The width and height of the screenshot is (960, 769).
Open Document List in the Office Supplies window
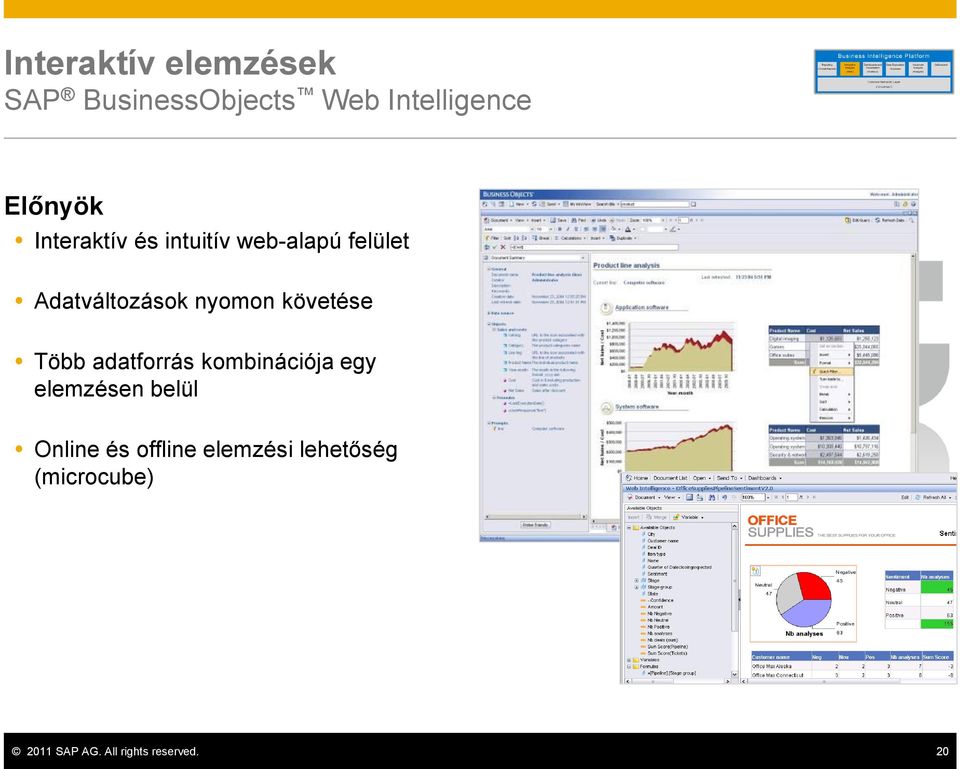click(x=670, y=478)
